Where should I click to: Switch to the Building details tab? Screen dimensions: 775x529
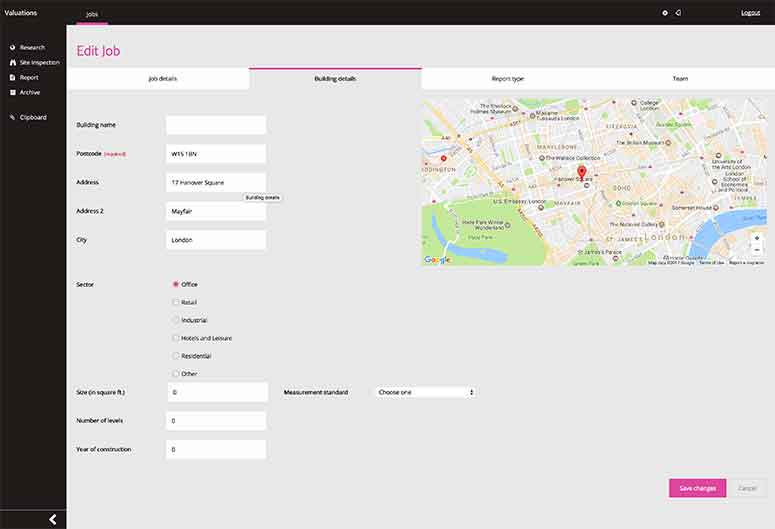[x=335, y=79]
